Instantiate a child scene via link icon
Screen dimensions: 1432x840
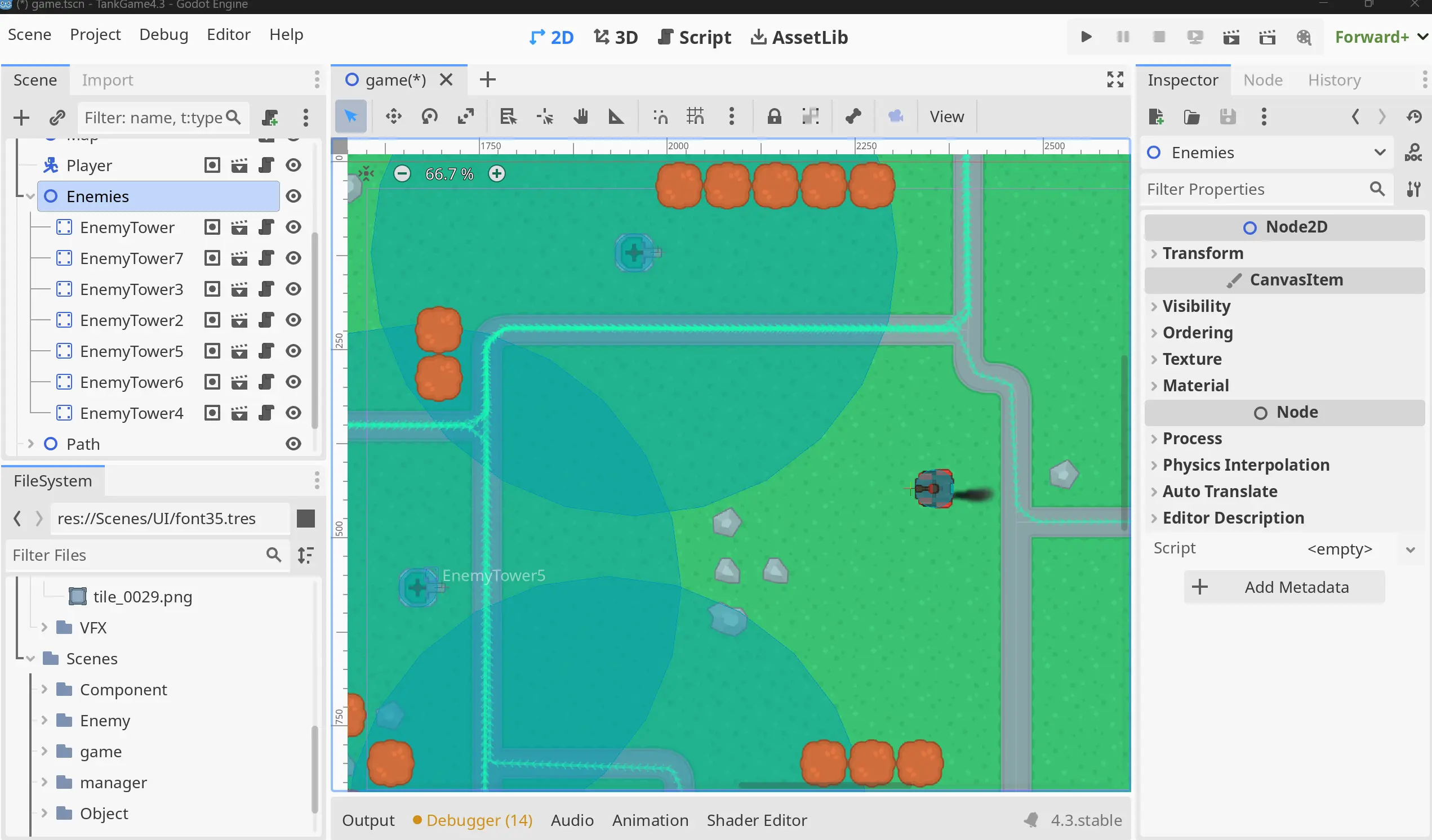click(x=57, y=118)
